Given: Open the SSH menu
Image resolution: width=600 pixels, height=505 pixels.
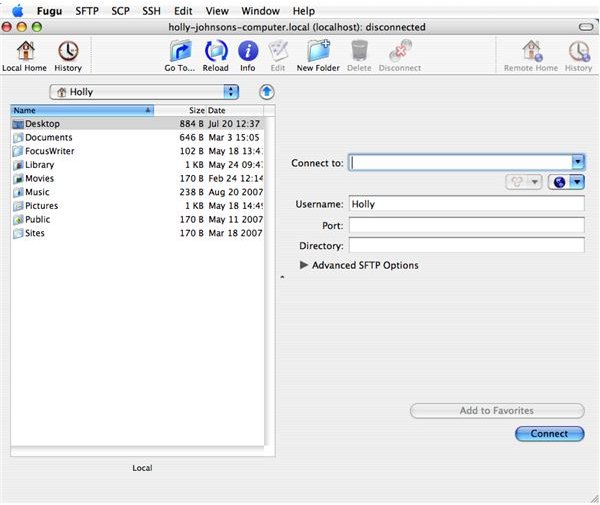Looking at the screenshot, I should [152, 11].
